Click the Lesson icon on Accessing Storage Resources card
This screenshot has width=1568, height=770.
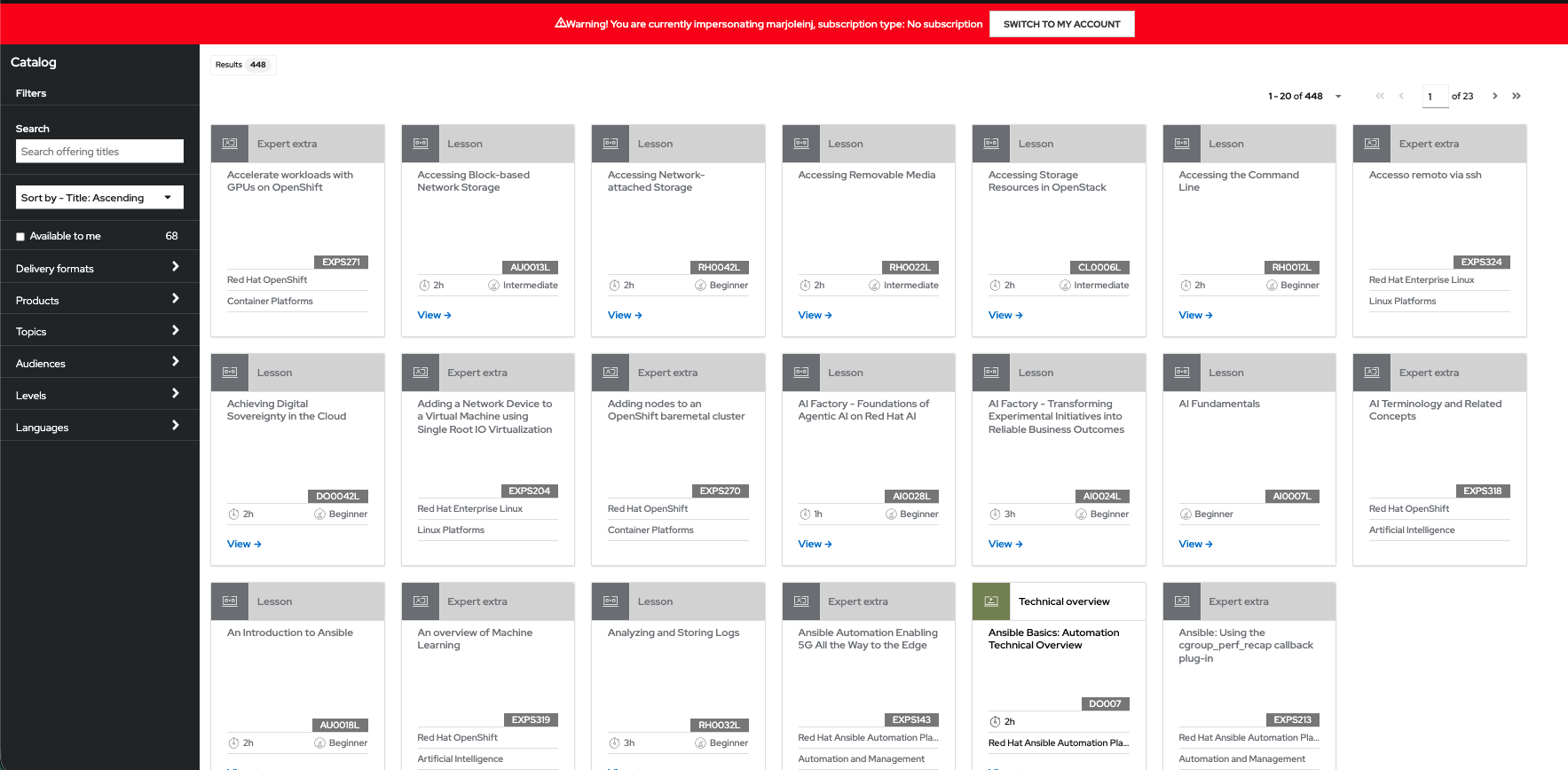(x=991, y=144)
